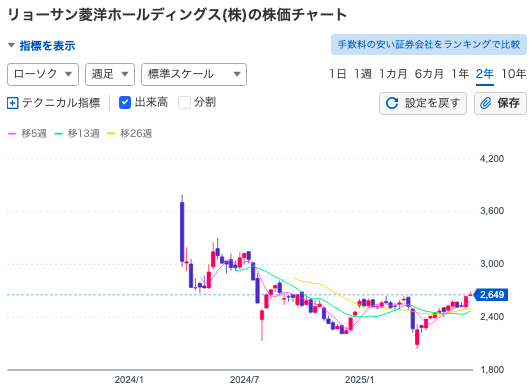
Task: Click the plus icon beside テクニカル指標
Action: coord(12,103)
